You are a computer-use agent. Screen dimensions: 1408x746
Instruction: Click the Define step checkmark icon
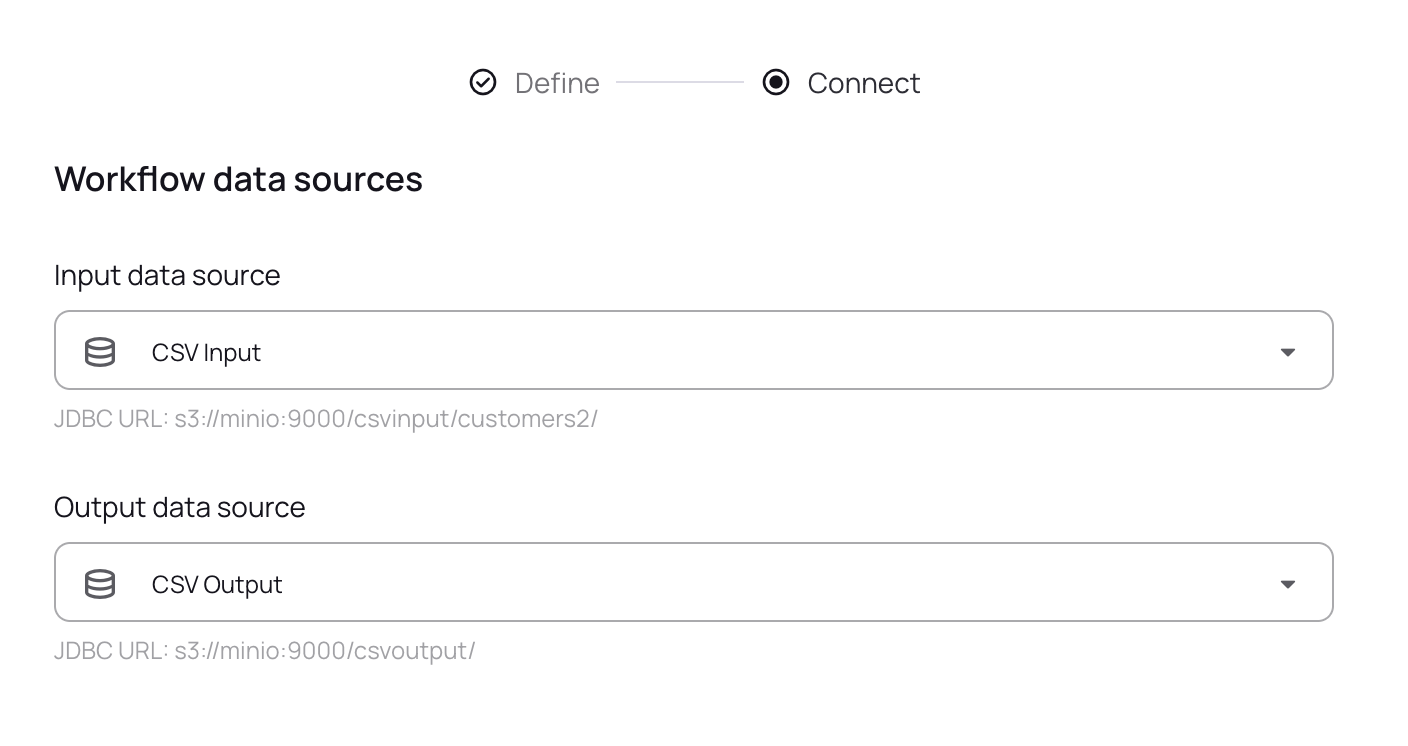483,82
